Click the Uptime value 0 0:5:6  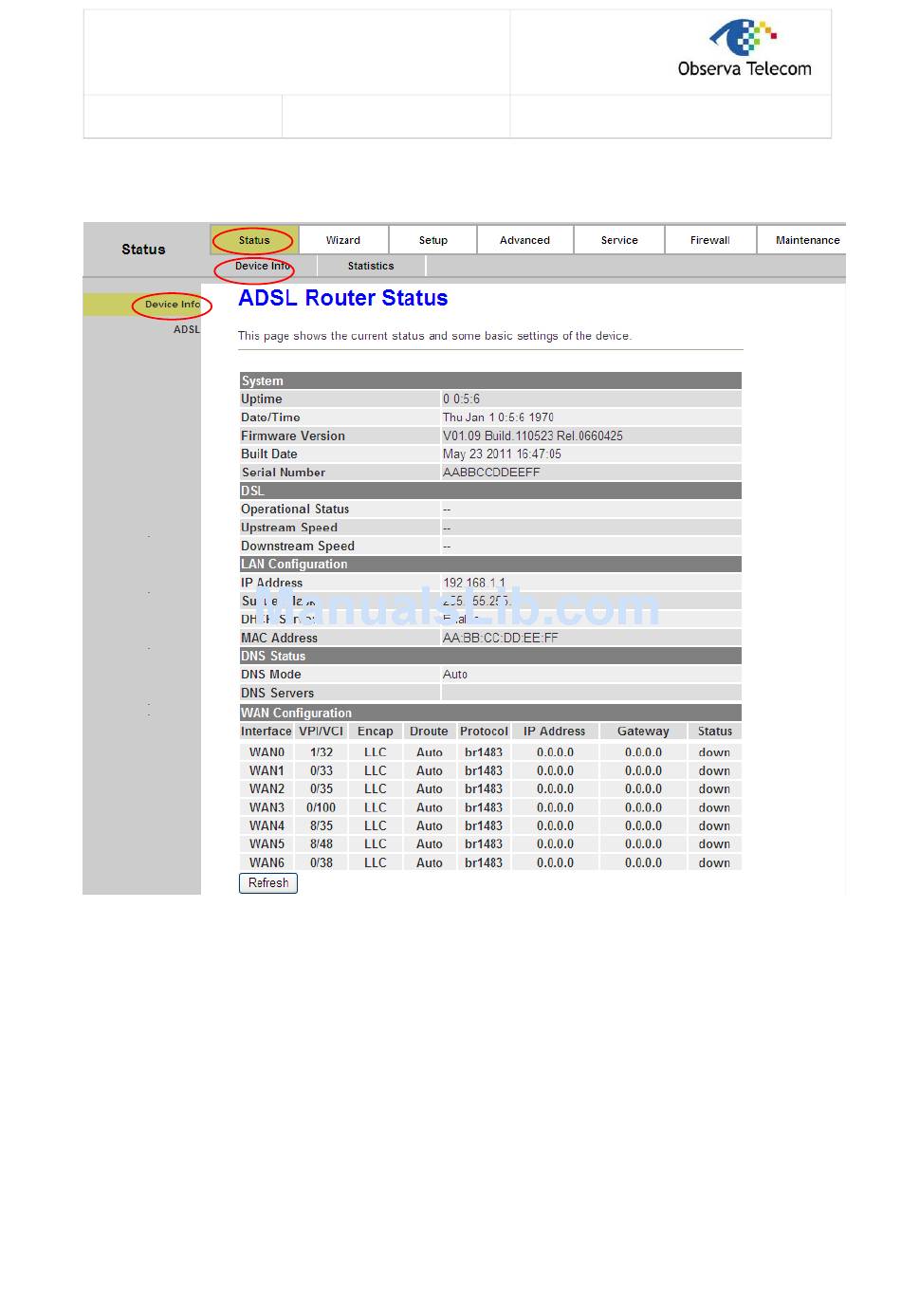pos(462,399)
